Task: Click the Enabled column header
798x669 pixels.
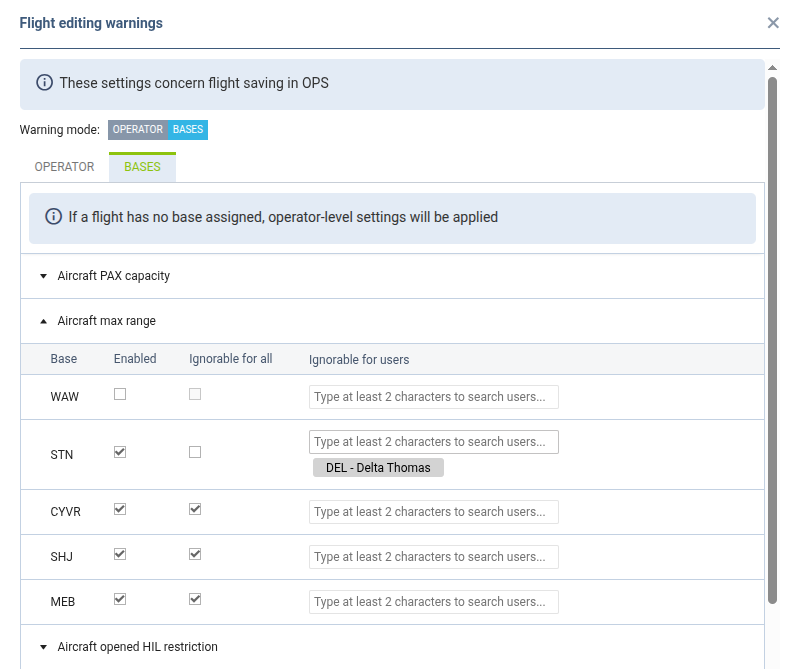Action: coord(135,359)
